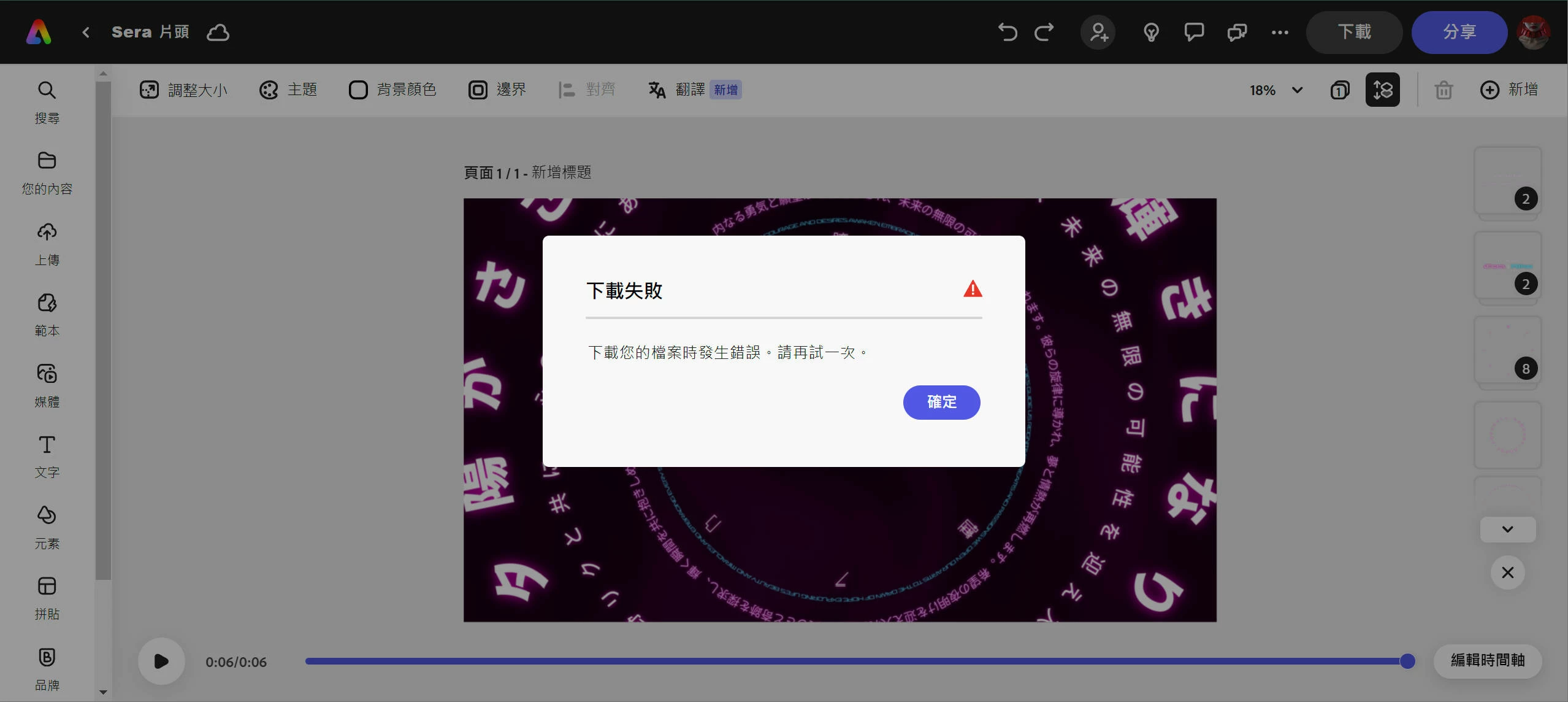The height and width of the screenshot is (702, 1568).
Task: Open the comments speech bubble icon
Action: pos(1194,32)
